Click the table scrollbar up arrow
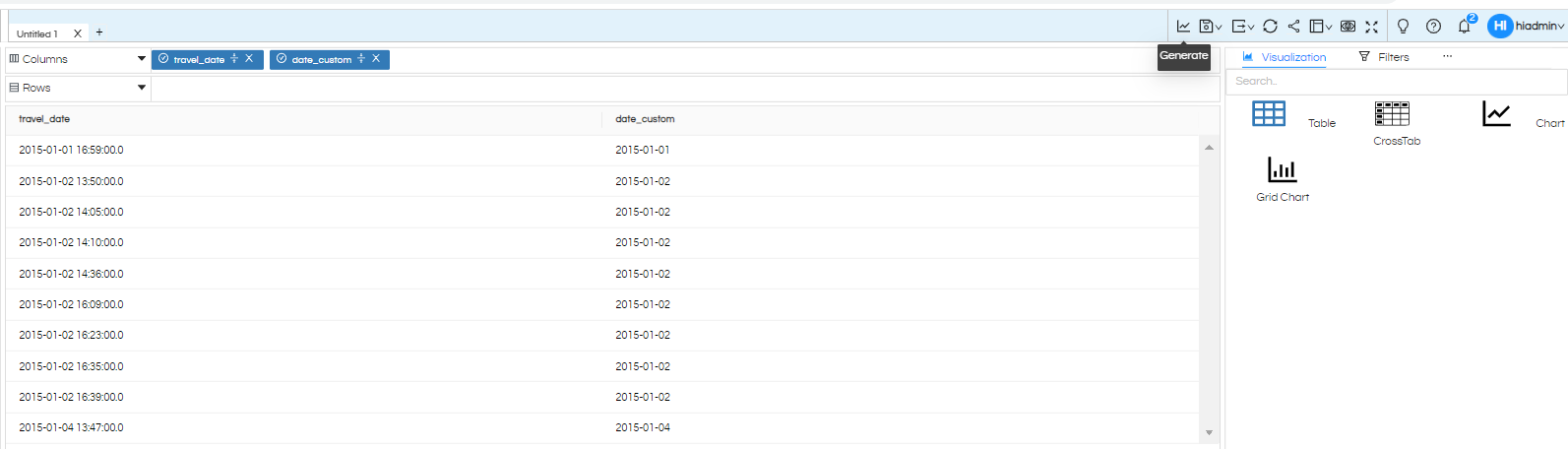Viewport: 1568px width, 449px height. click(x=1209, y=148)
